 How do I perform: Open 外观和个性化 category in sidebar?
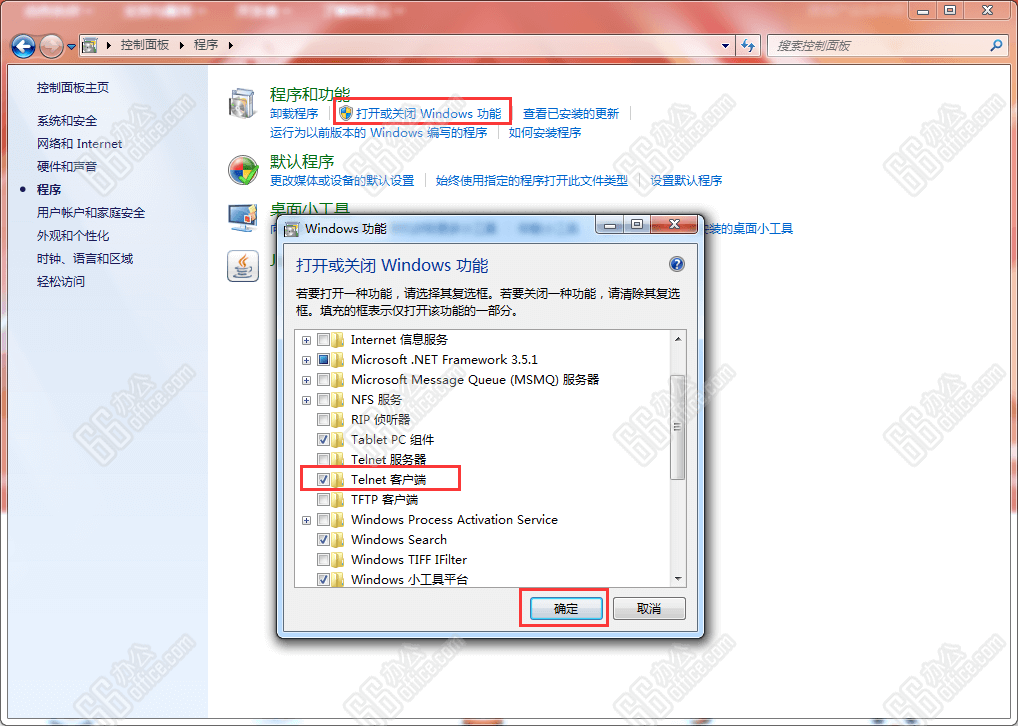73,236
